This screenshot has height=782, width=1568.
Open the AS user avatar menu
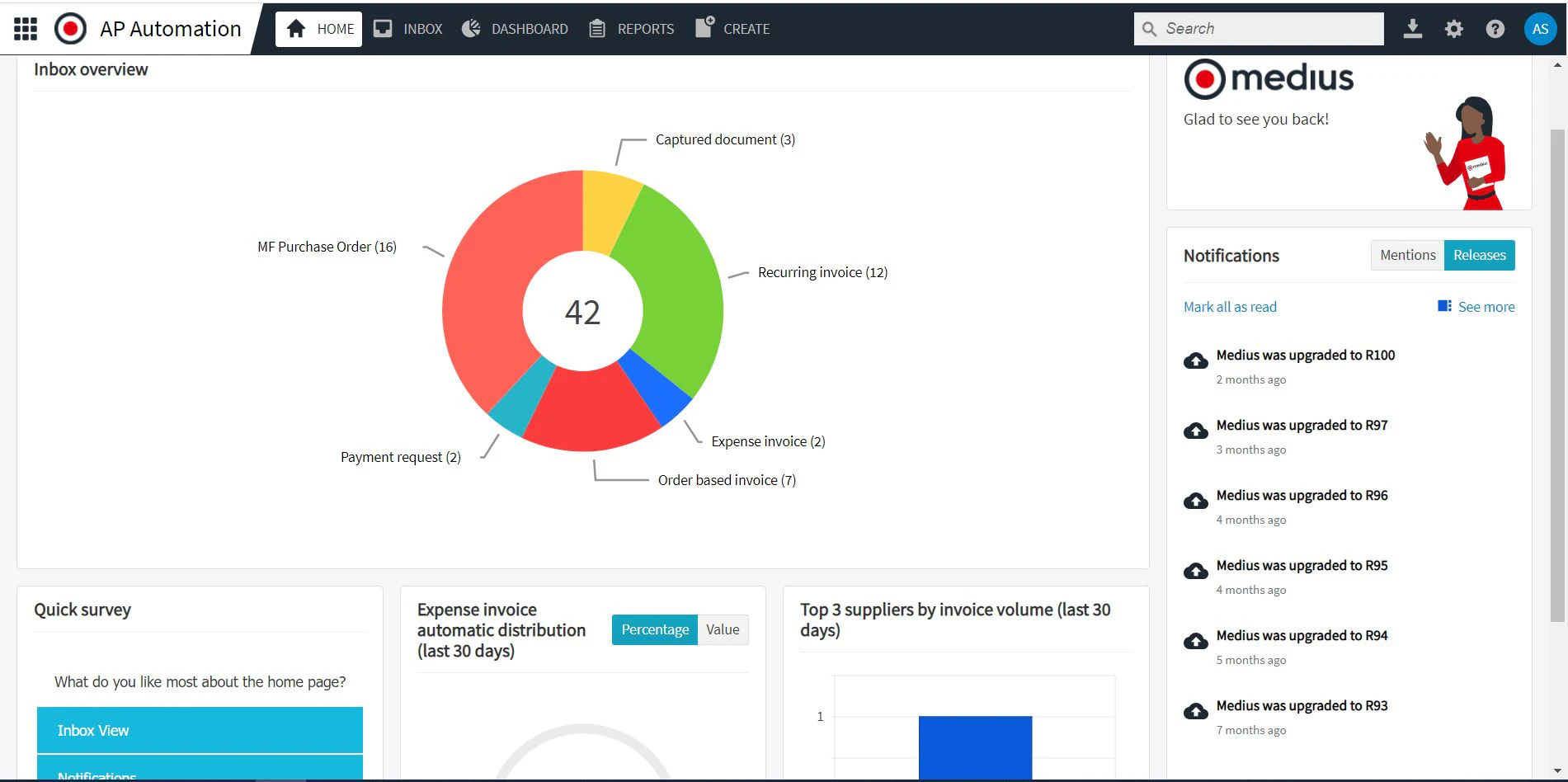pos(1540,27)
